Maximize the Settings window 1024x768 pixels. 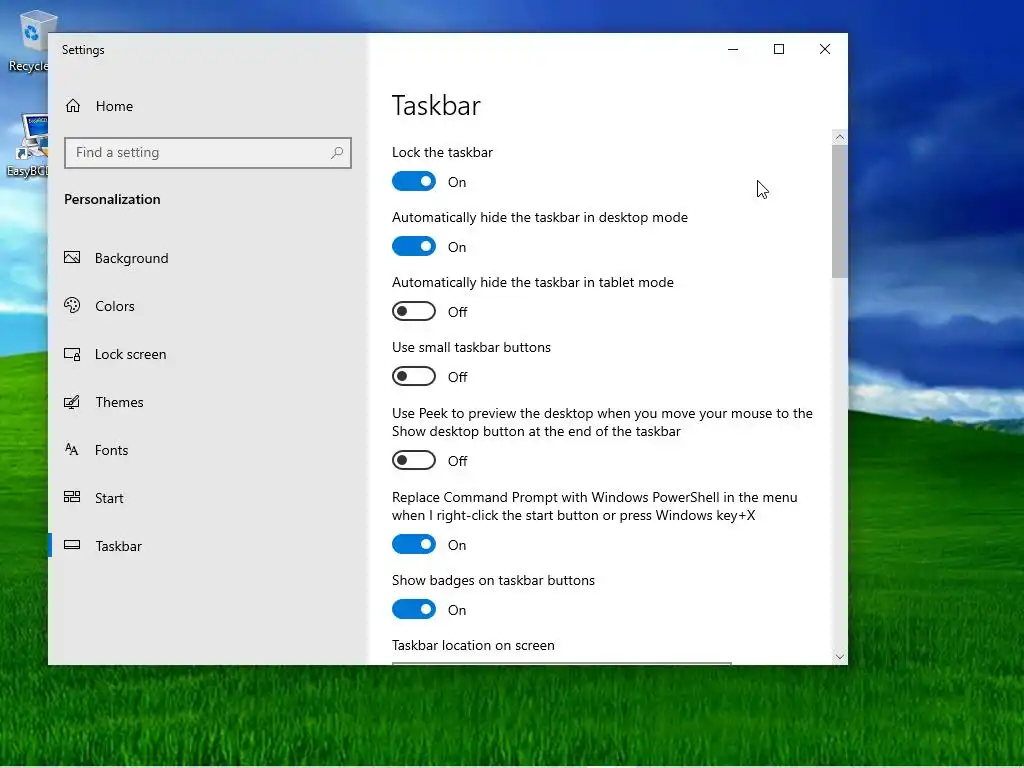coord(778,50)
